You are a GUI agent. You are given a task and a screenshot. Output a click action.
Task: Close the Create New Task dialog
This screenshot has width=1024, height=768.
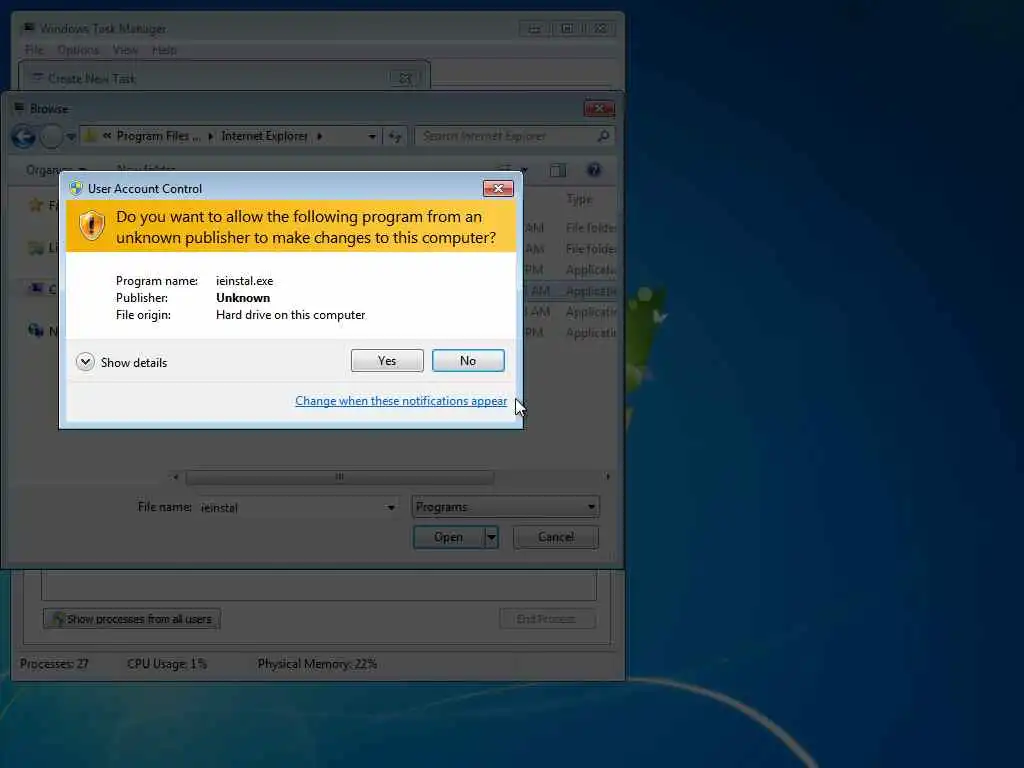(405, 78)
